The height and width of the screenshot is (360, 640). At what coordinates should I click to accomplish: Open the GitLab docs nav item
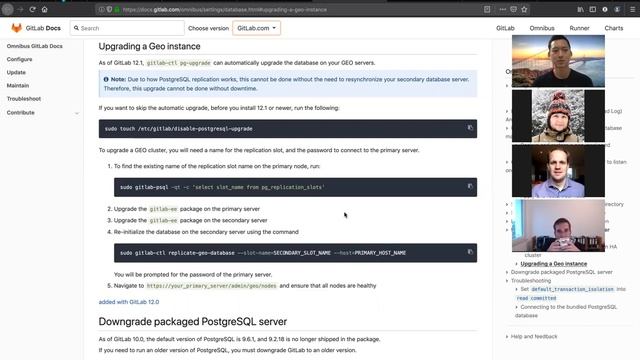[x=505, y=28]
